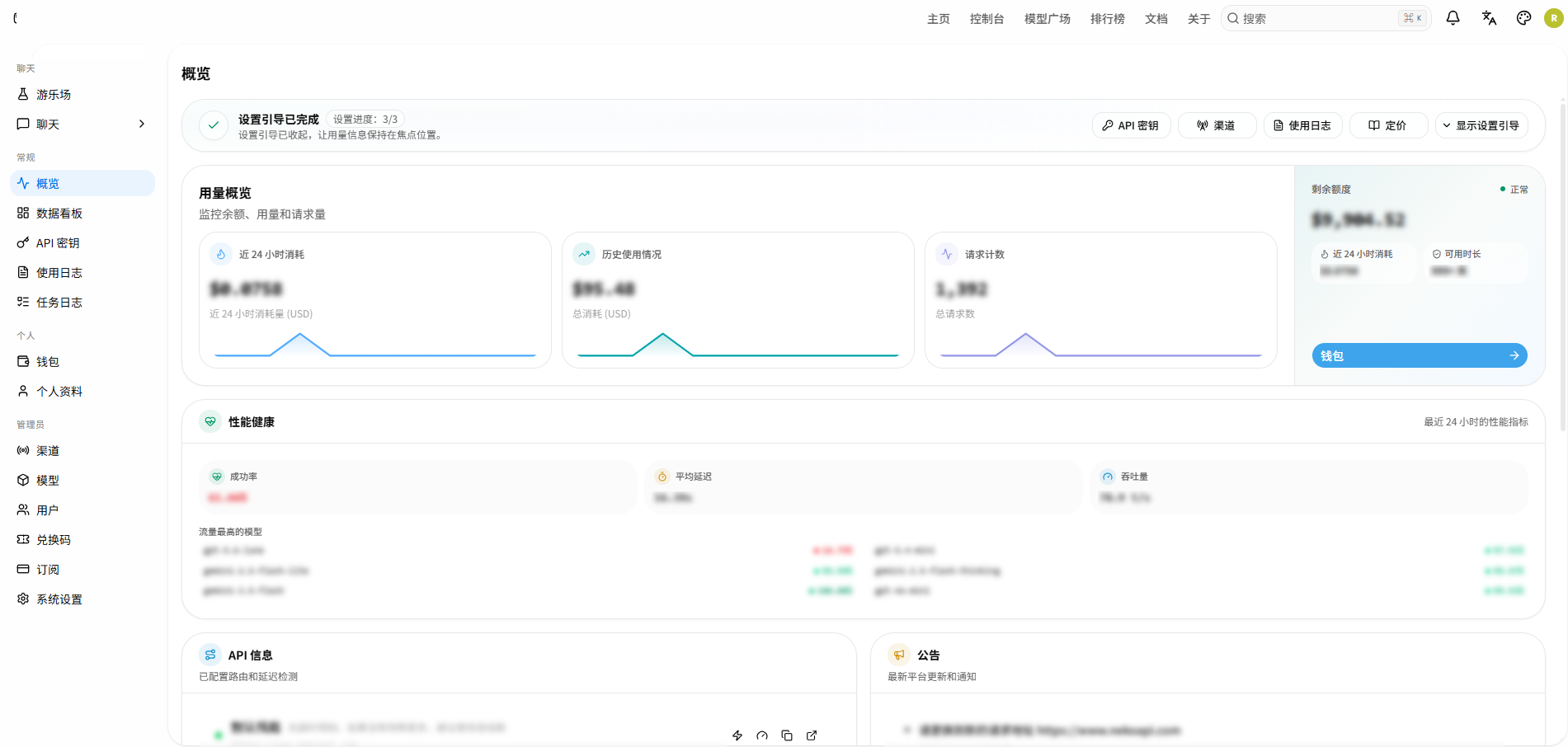Open 用户 in the admin sidebar
This screenshot has width=1568, height=747.
pyautogui.click(x=82, y=510)
